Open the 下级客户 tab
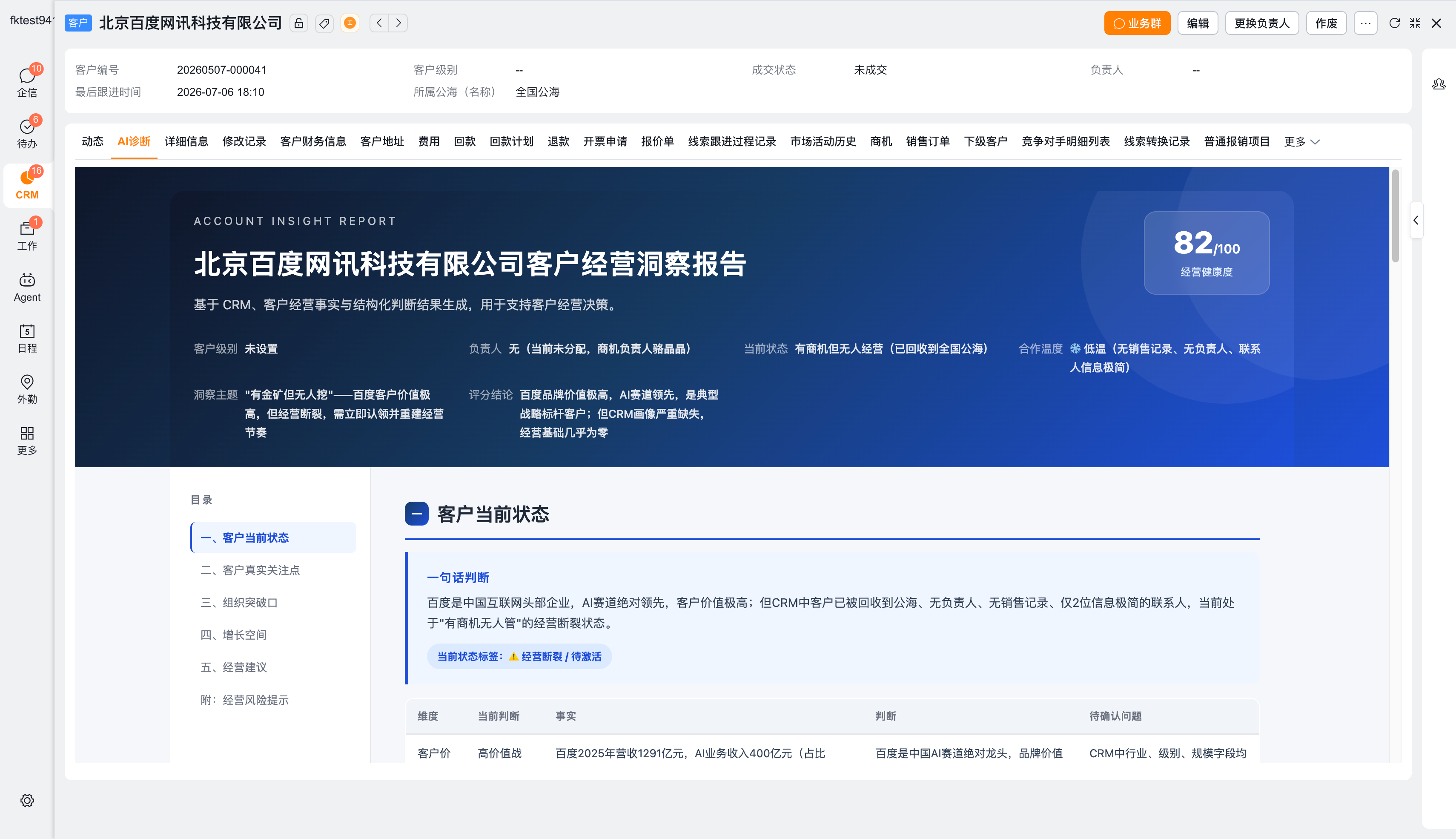1456x839 pixels. coord(986,142)
